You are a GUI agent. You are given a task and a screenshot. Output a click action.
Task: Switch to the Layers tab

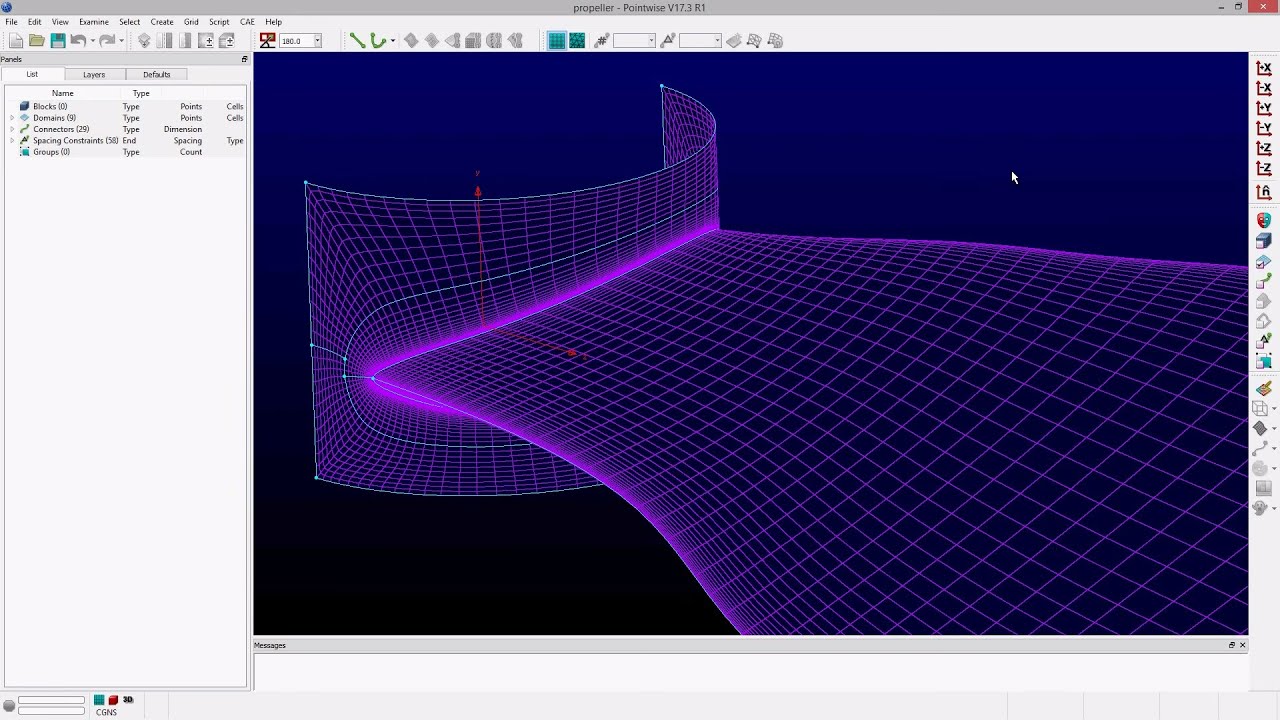(x=94, y=74)
